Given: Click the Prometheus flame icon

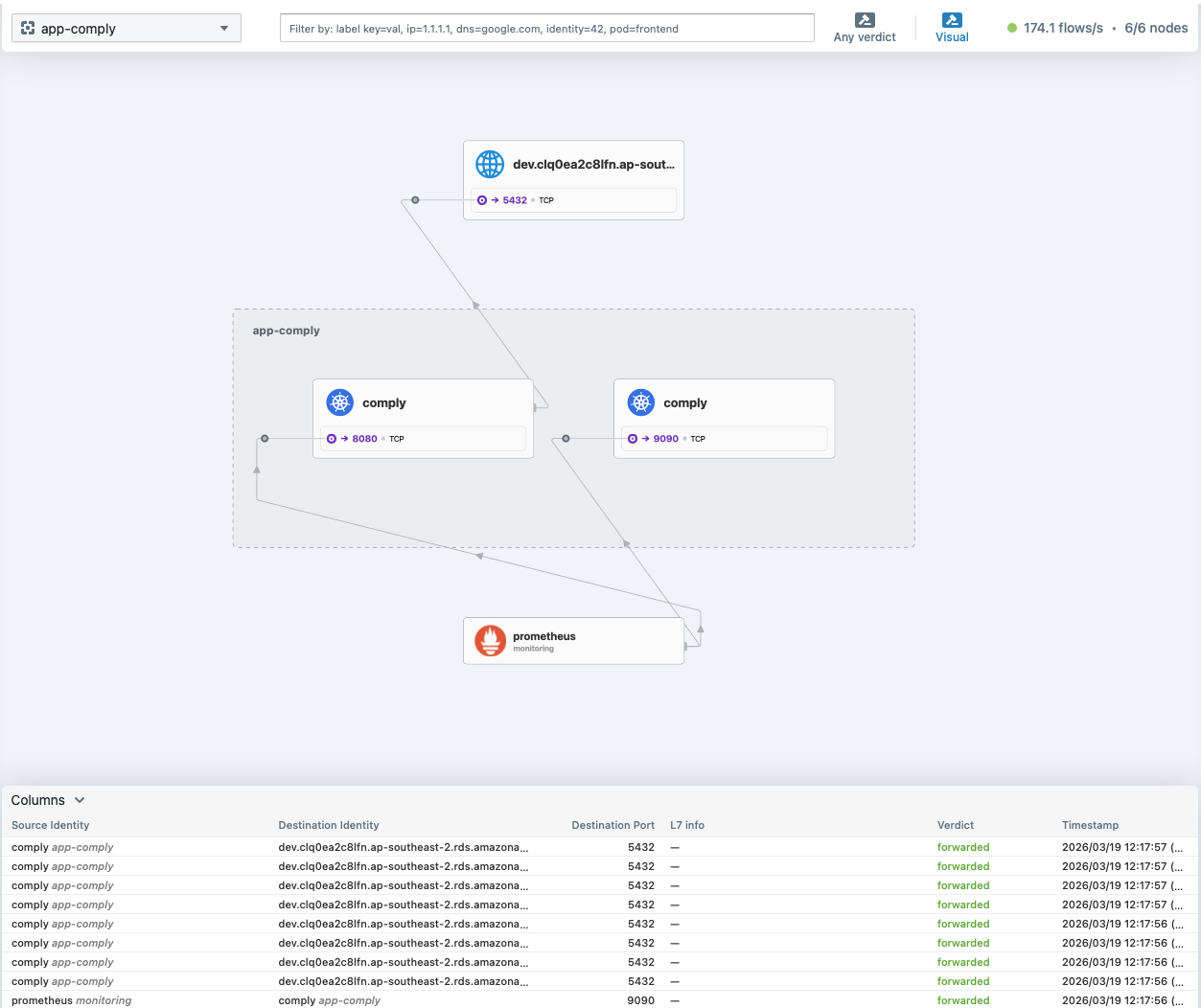Looking at the screenshot, I should click(x=491, y=640).
